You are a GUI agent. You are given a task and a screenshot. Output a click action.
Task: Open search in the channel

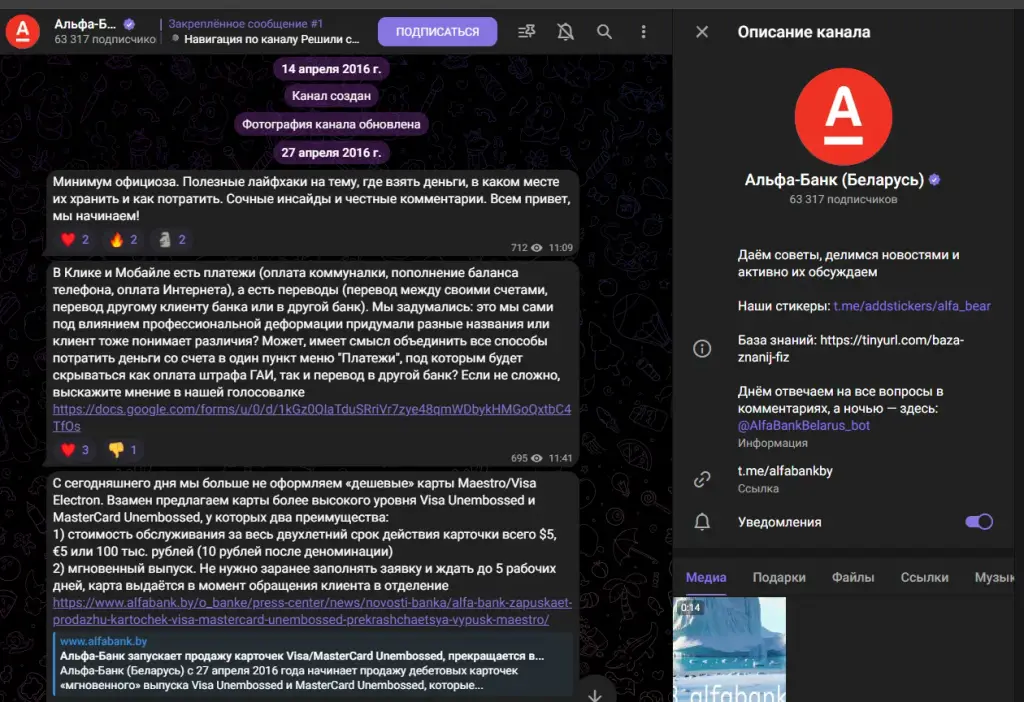[604, 31]
